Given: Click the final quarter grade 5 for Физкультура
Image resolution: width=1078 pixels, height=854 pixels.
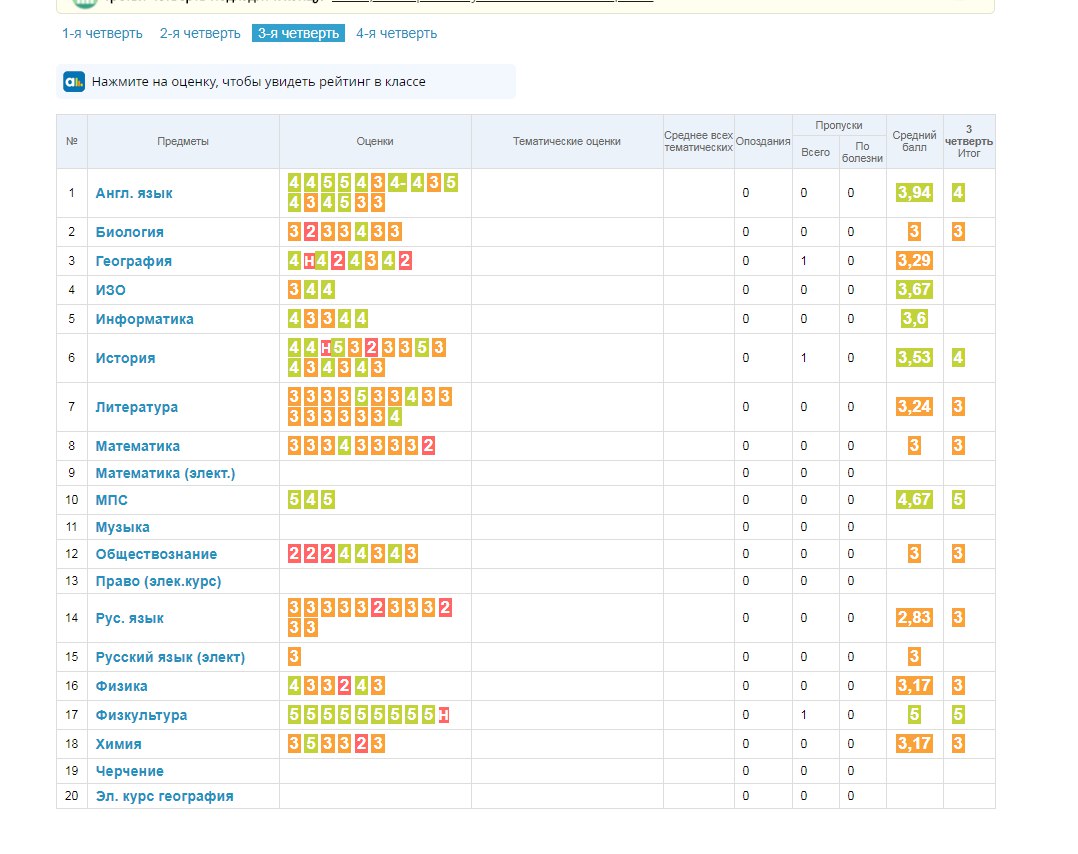Looking at the screenshot, I should pyautogui.click(x=958, y=715).
